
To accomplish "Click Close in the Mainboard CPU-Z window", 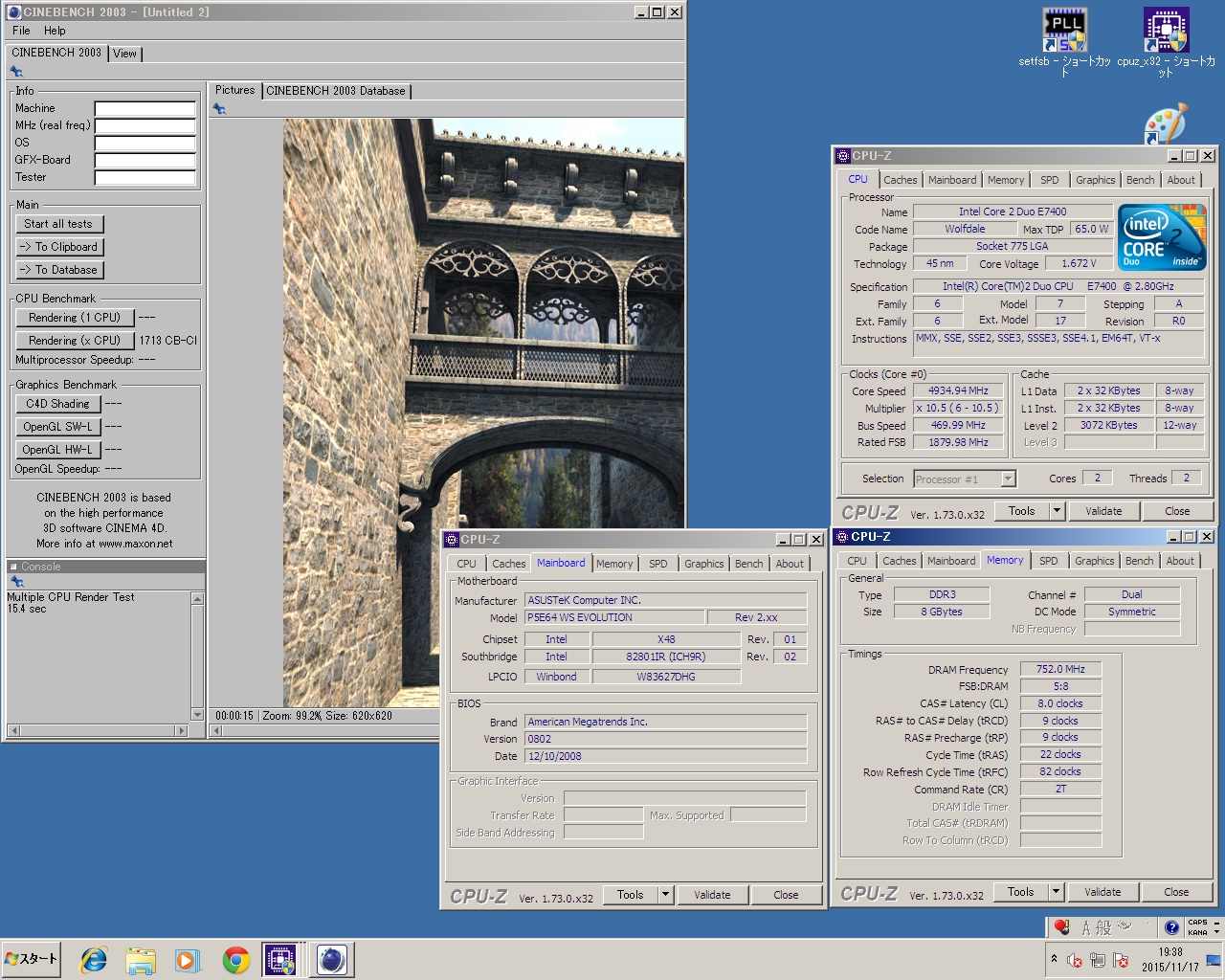I will [x=786, y=895].
